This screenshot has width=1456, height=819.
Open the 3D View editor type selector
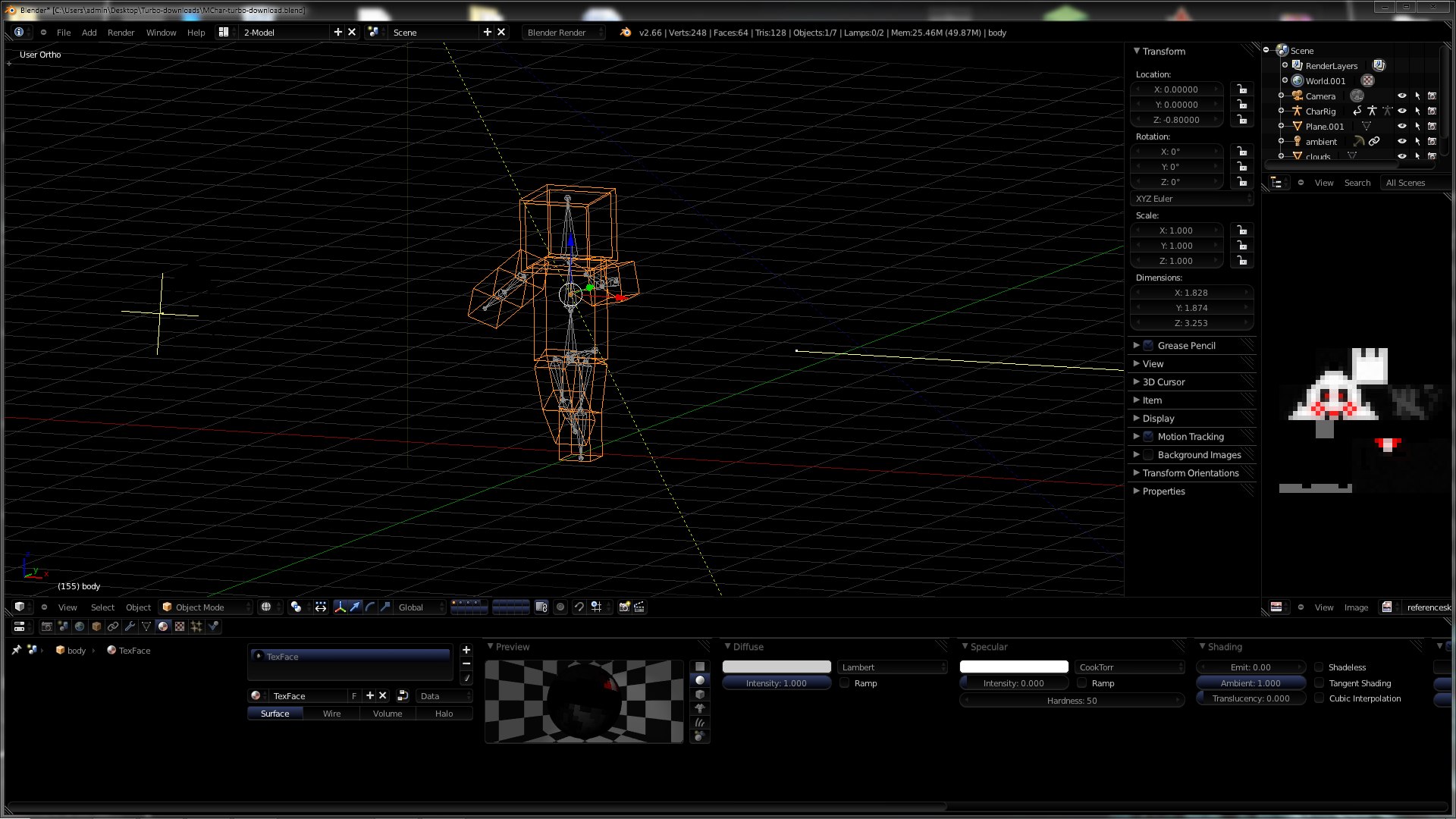(x=23, y=607)
